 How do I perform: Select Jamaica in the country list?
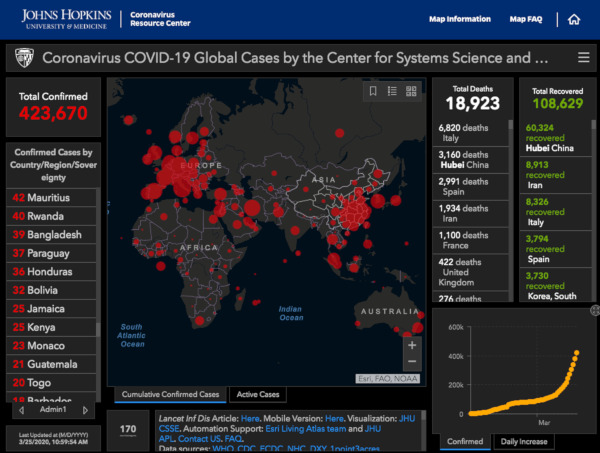click(x=51, y=308)
